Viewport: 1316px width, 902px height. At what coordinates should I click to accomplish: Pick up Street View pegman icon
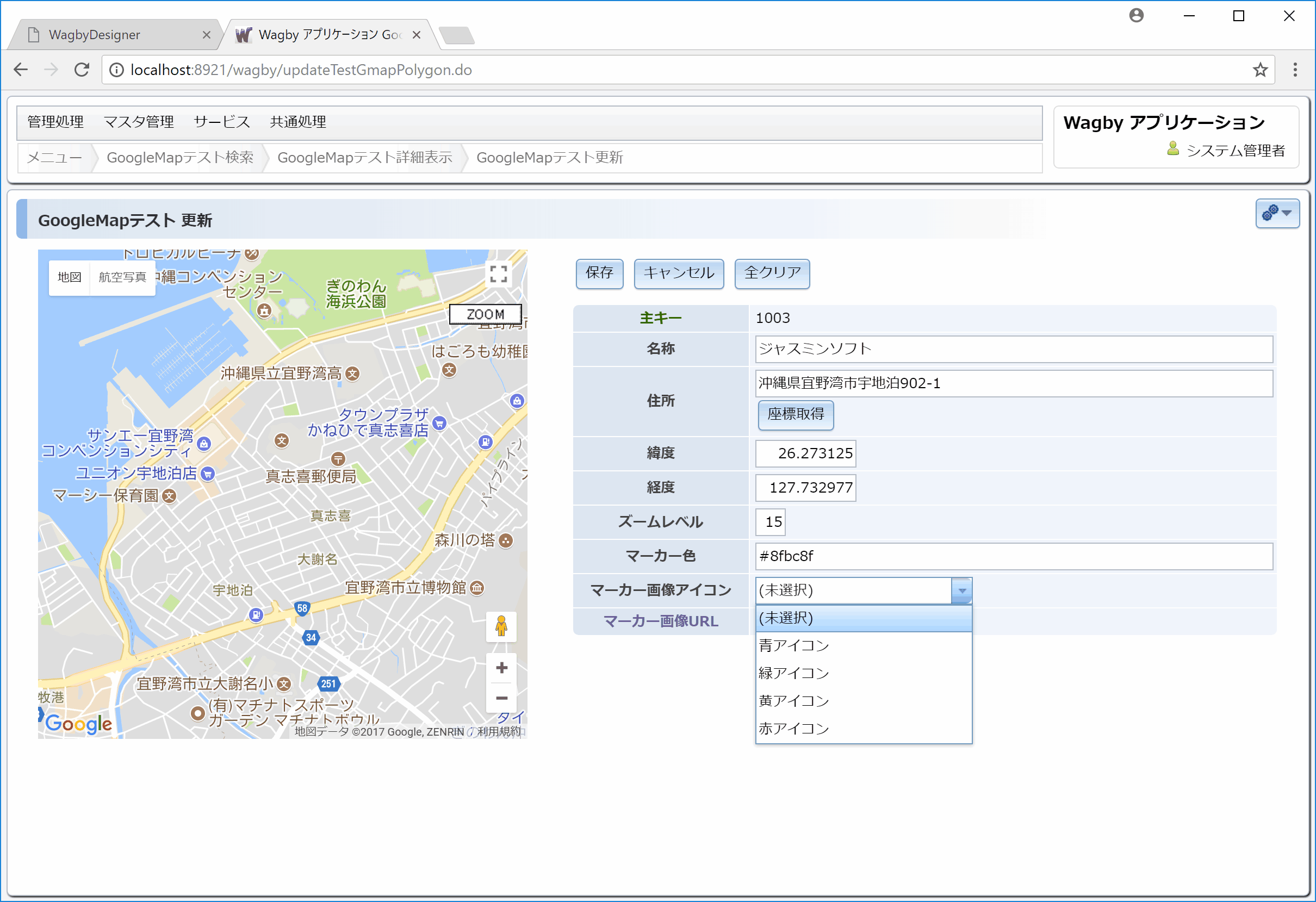[501, 626]
